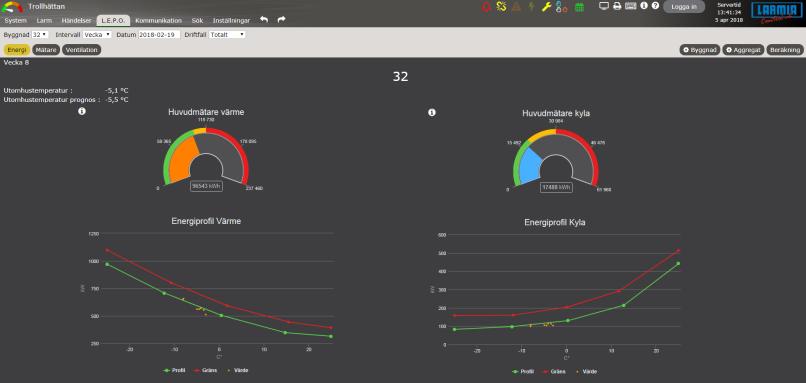Click the orange warning triangle icon

tap(517, 7)
